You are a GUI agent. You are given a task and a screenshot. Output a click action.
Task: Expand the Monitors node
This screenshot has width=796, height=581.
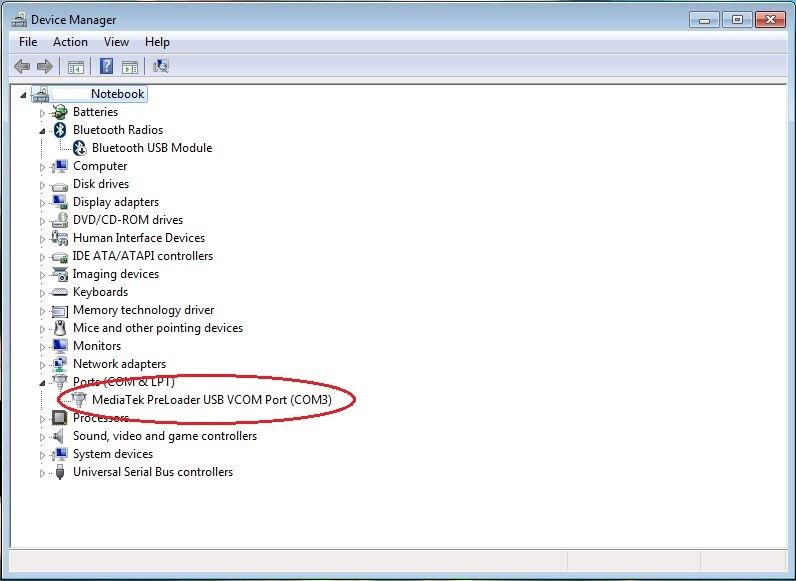click(x=43, y=347)
